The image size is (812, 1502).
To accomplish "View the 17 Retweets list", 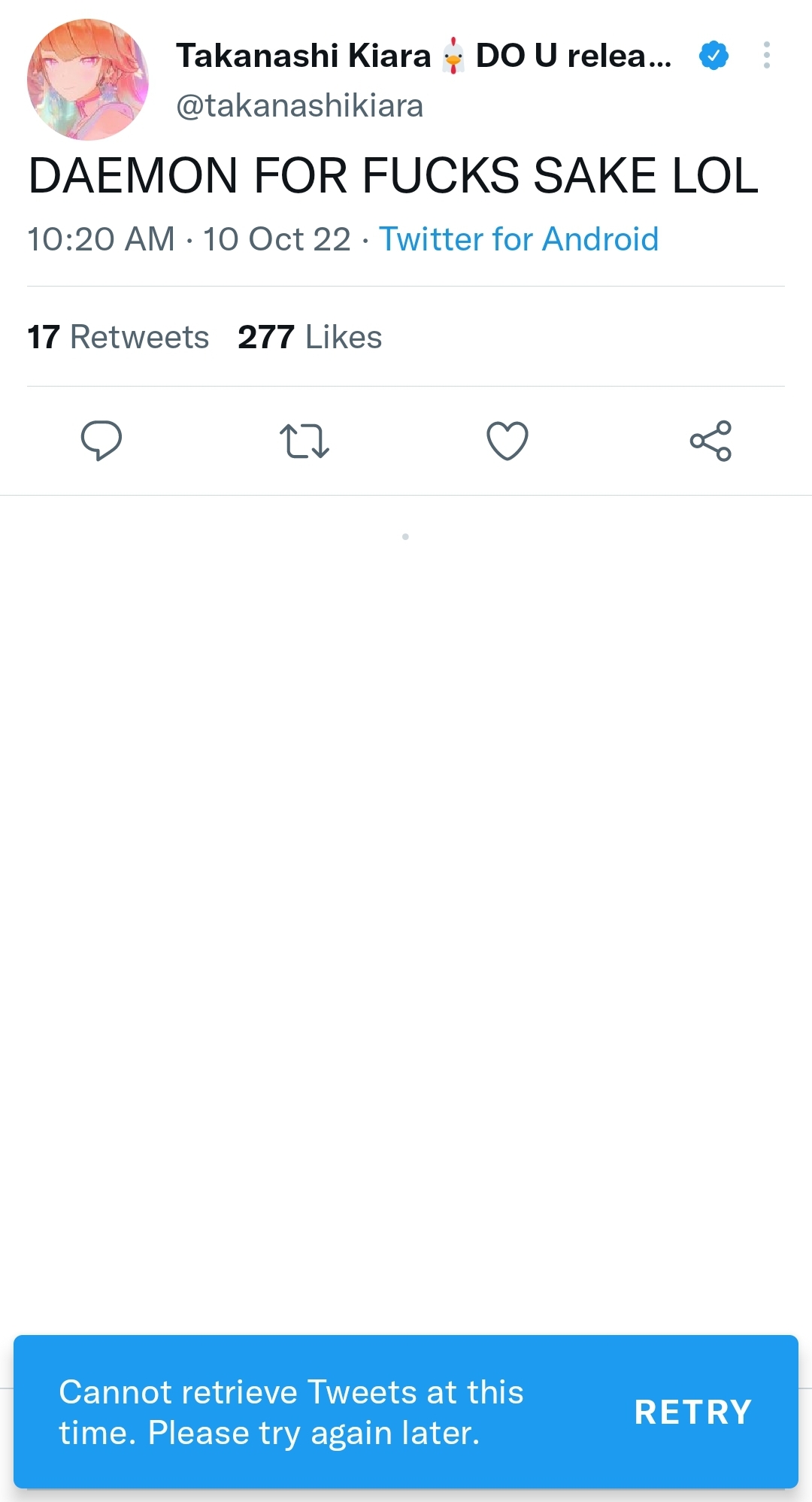I will 118,337.
